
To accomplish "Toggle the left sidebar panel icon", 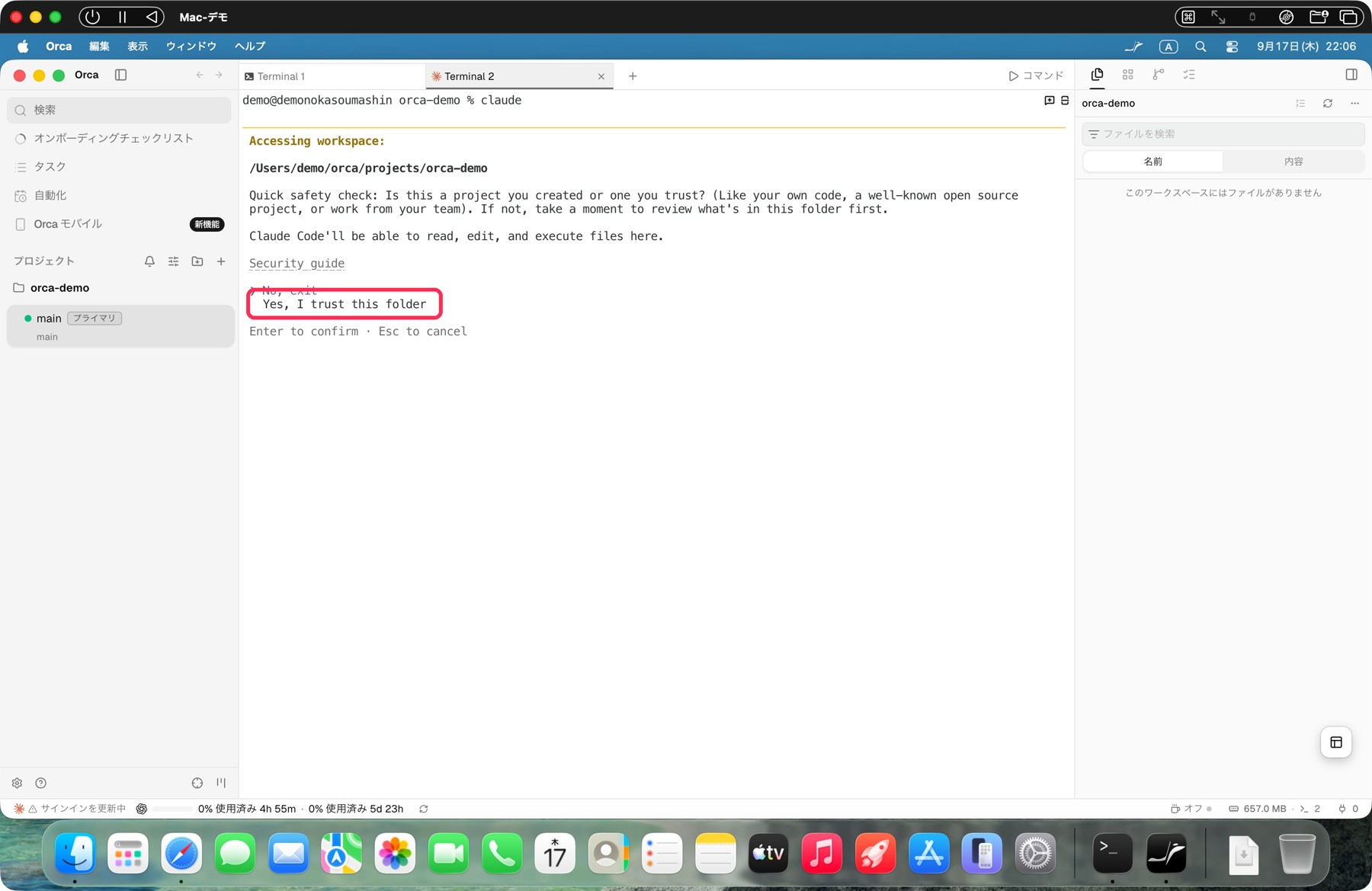I will coord(120,75).
